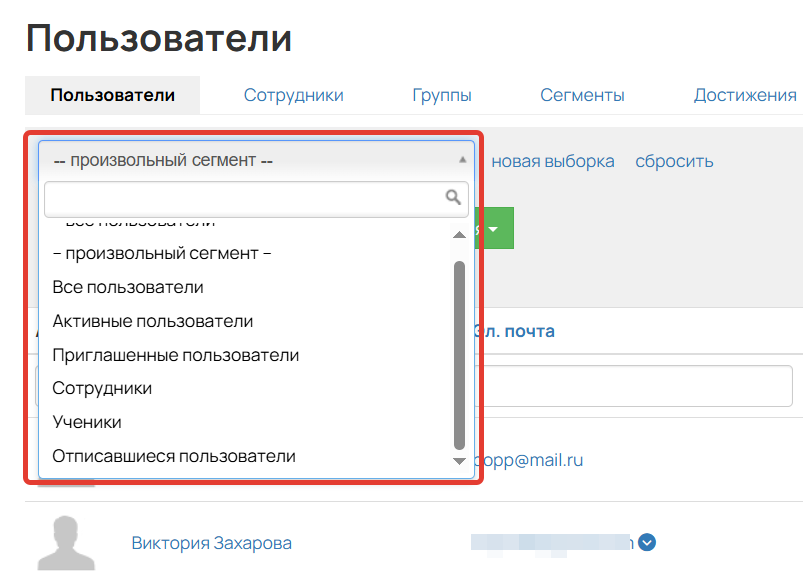Open the green split-button dropdown arrow
This screenshot has height=584, width=803.
tap(492, 228)
